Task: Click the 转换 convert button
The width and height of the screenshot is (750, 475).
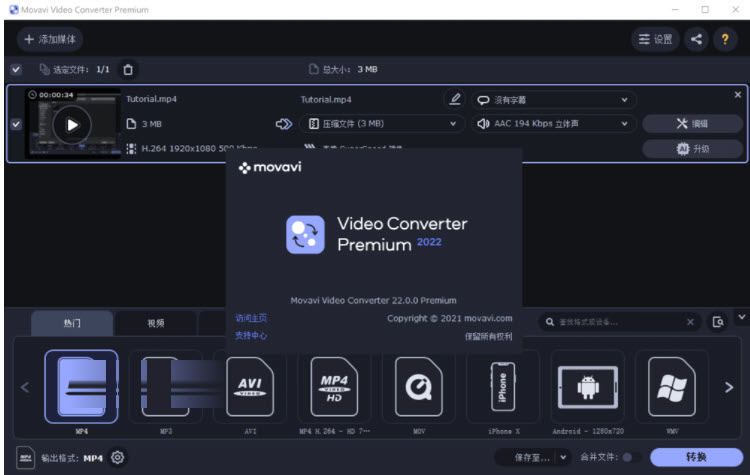Action: pyautogui.click(x=697, y=457)
